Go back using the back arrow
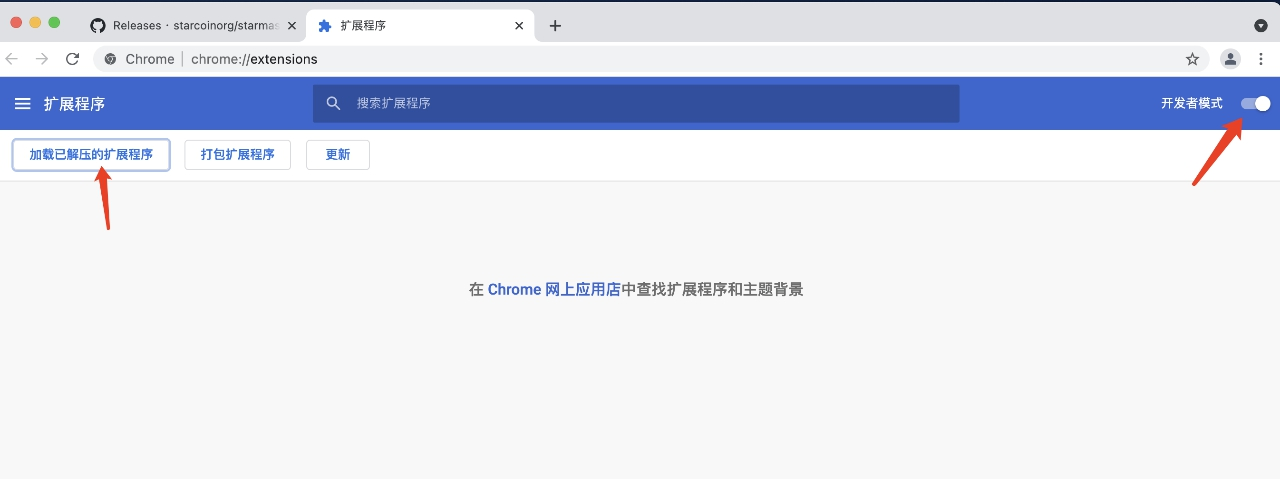Screen dimensions: 1280x479 click(12, 59)
